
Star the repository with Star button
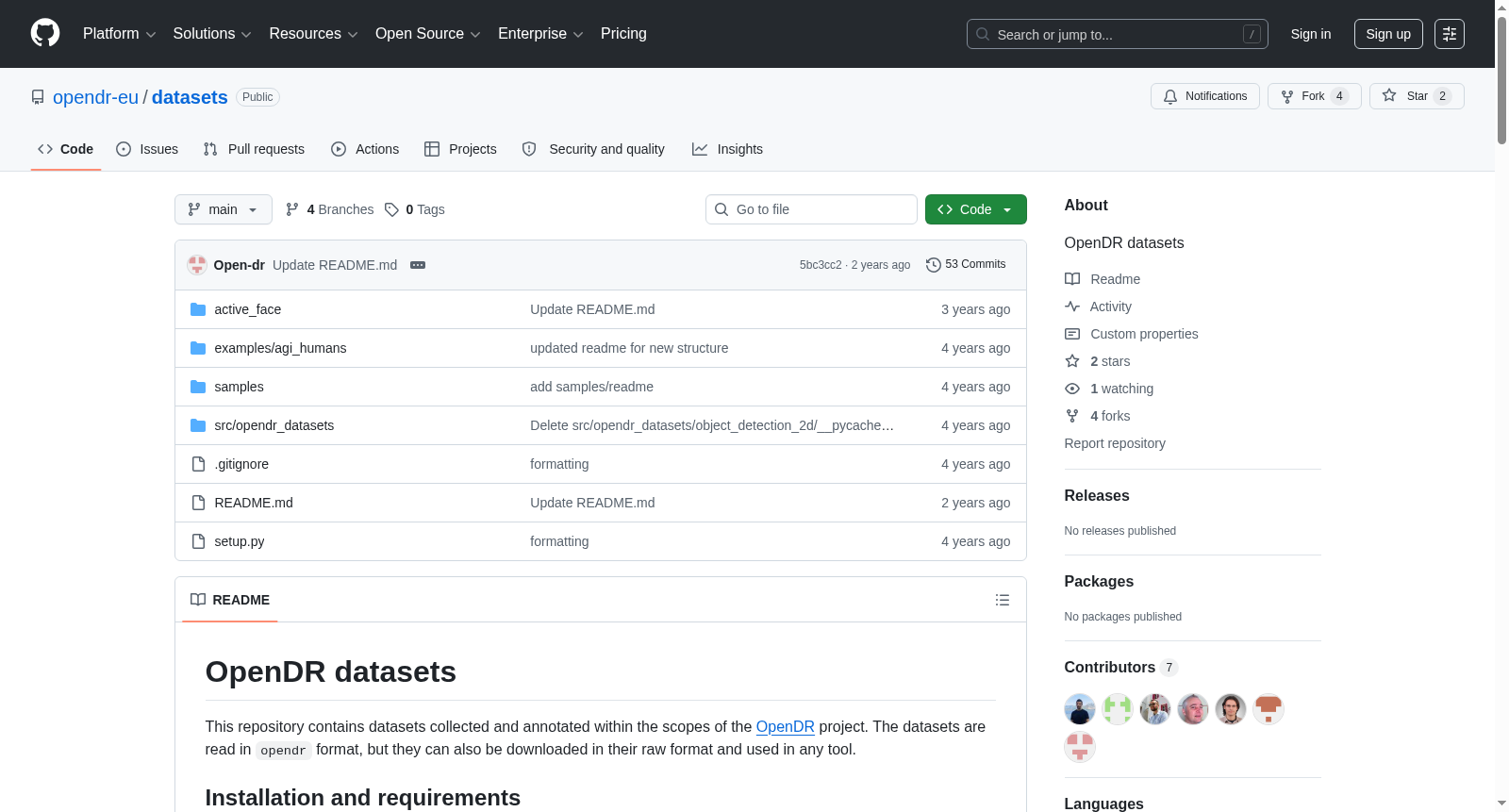(1417, 96)
